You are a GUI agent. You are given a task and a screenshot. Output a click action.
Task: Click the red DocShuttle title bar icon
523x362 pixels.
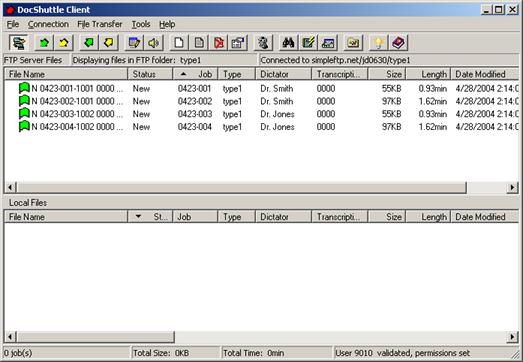10,10
